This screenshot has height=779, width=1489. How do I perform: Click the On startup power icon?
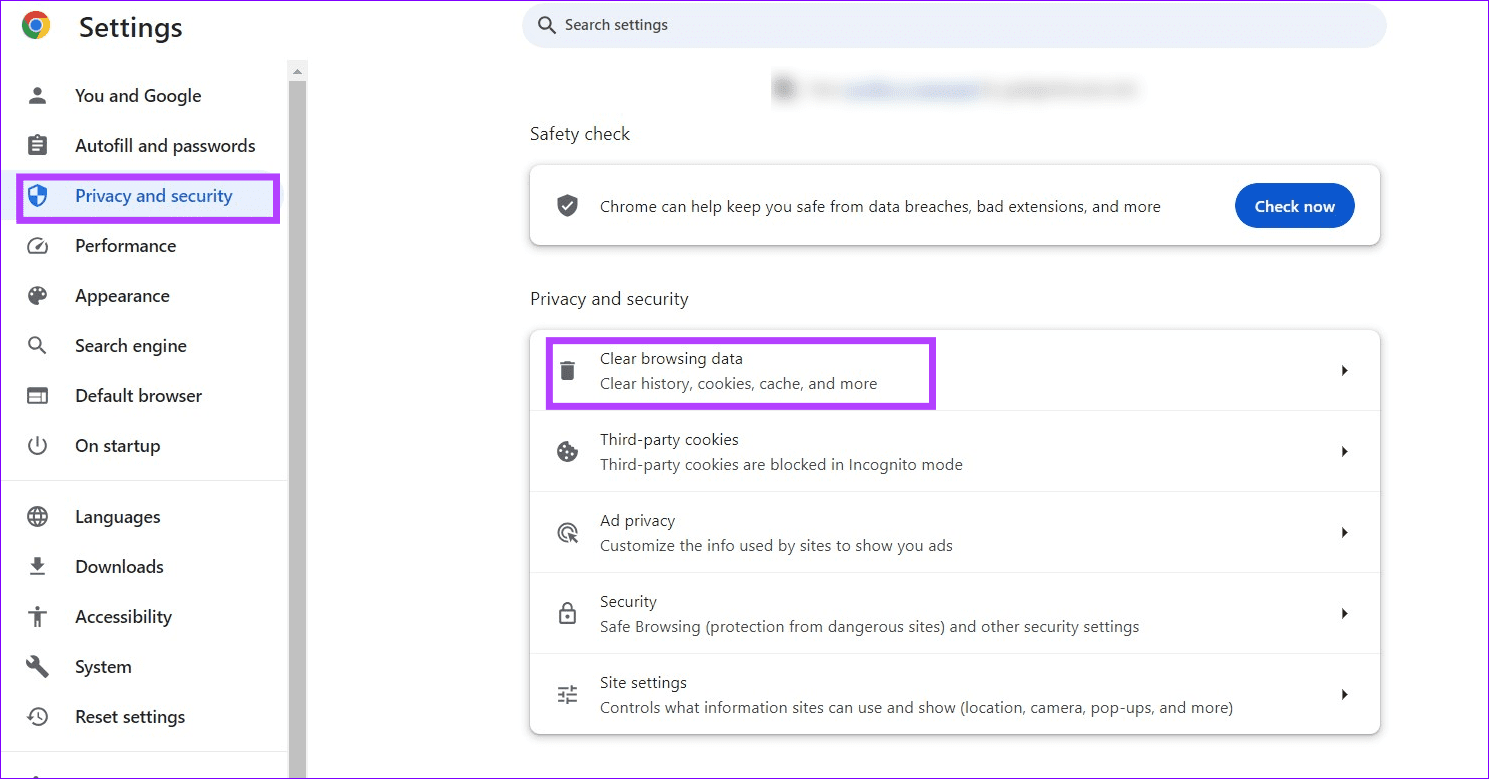(x=37, y=445)
